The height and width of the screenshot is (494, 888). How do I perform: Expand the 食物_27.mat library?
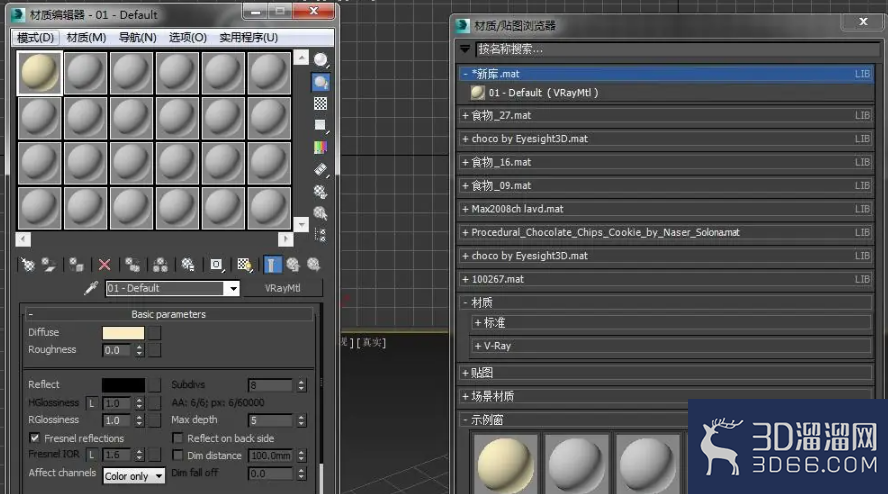(466, 116)
